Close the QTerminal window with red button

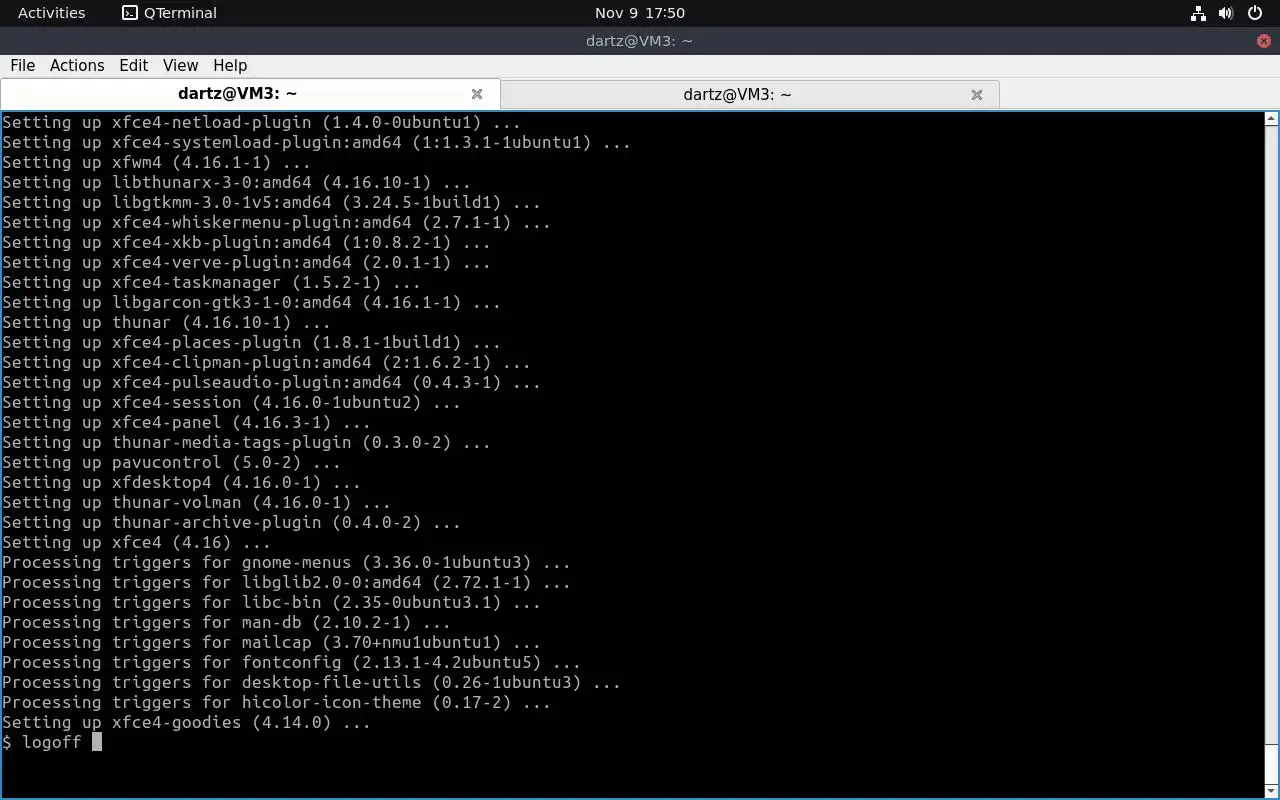click(x=1264, y=41)
